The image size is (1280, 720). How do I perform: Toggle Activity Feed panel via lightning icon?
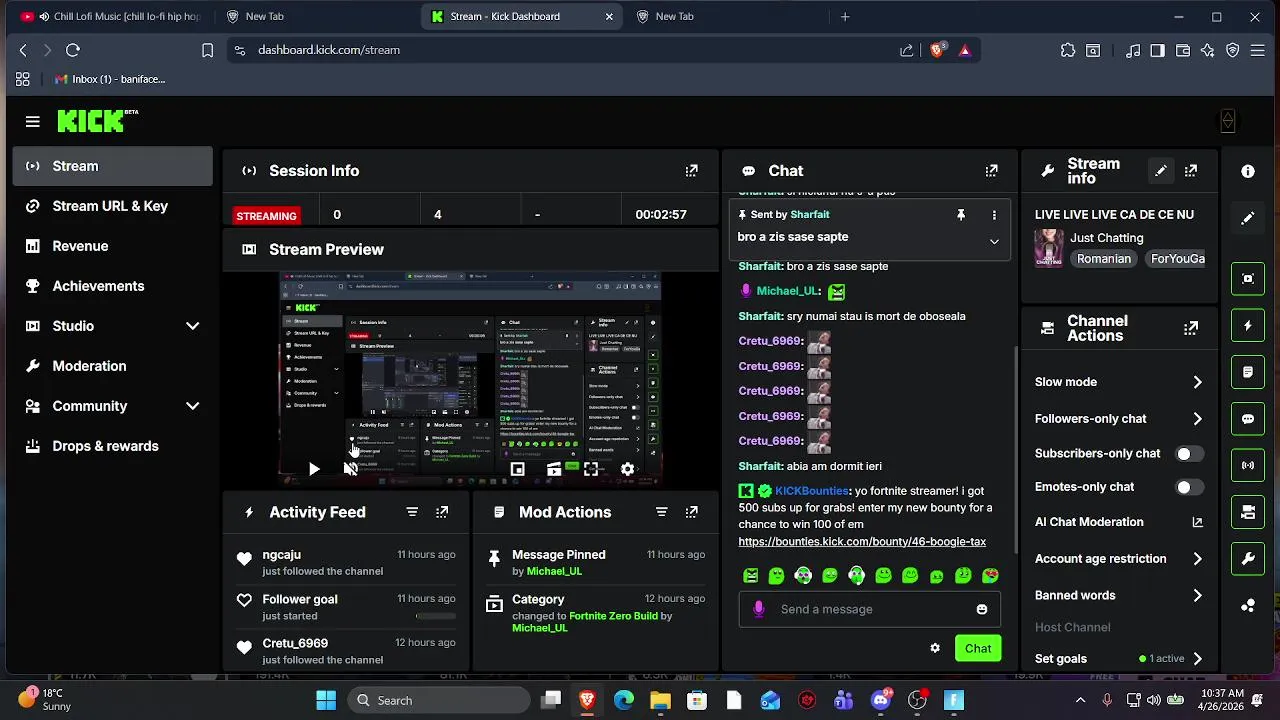[1248, 326]
